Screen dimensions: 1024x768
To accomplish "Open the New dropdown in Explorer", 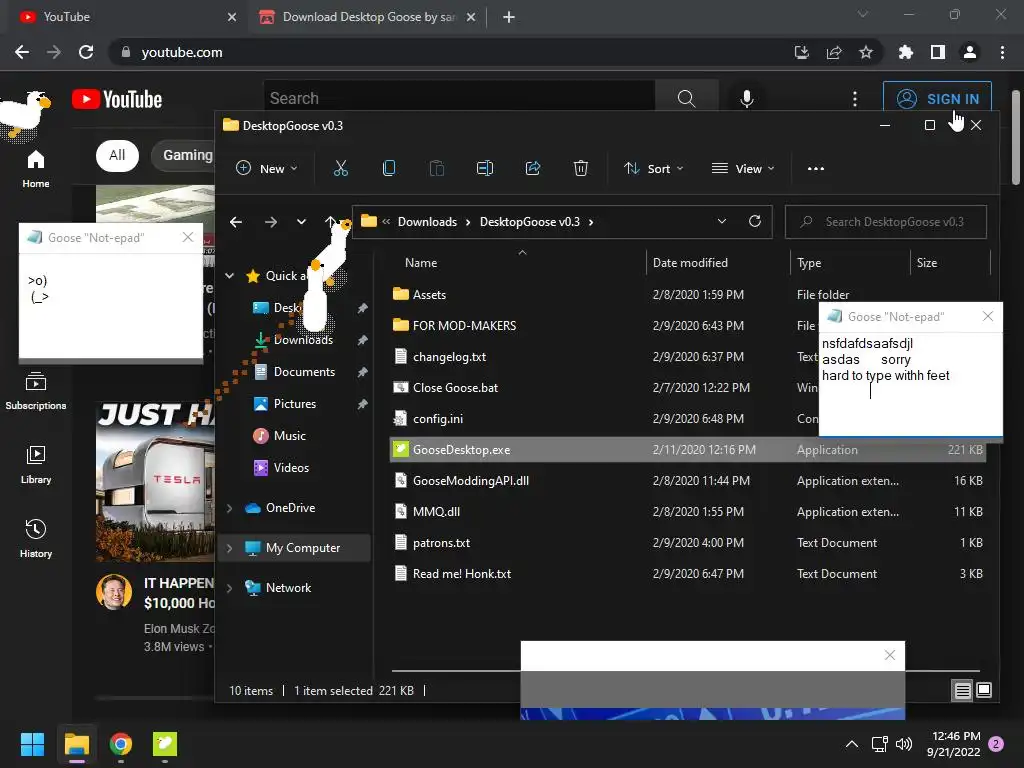I will [x=266, y=168].
